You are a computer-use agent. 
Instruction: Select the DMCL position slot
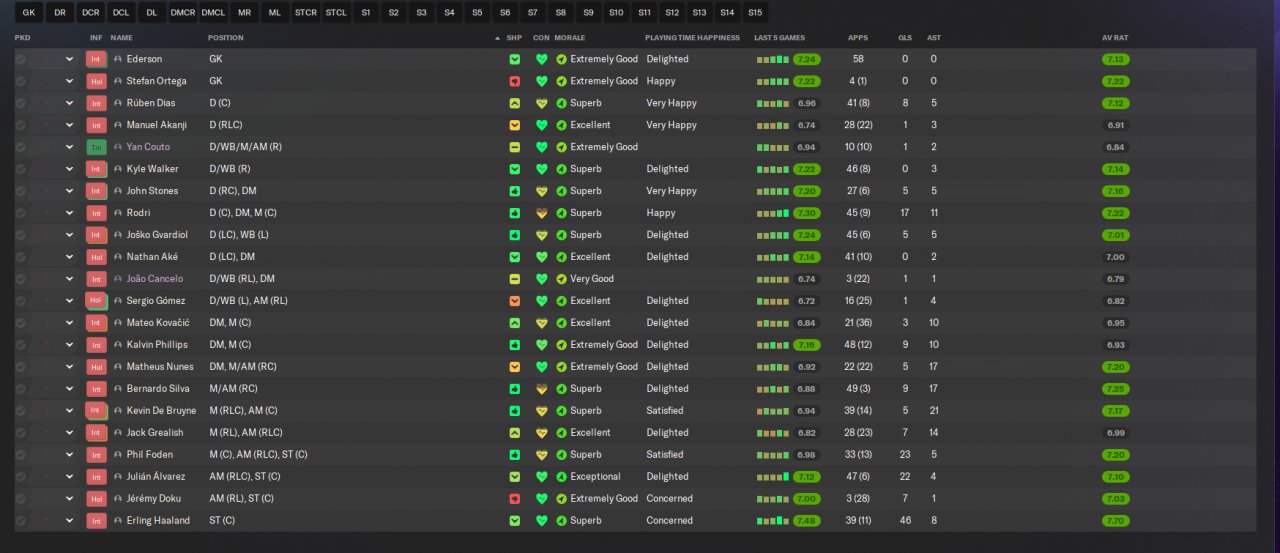point(213,12)
